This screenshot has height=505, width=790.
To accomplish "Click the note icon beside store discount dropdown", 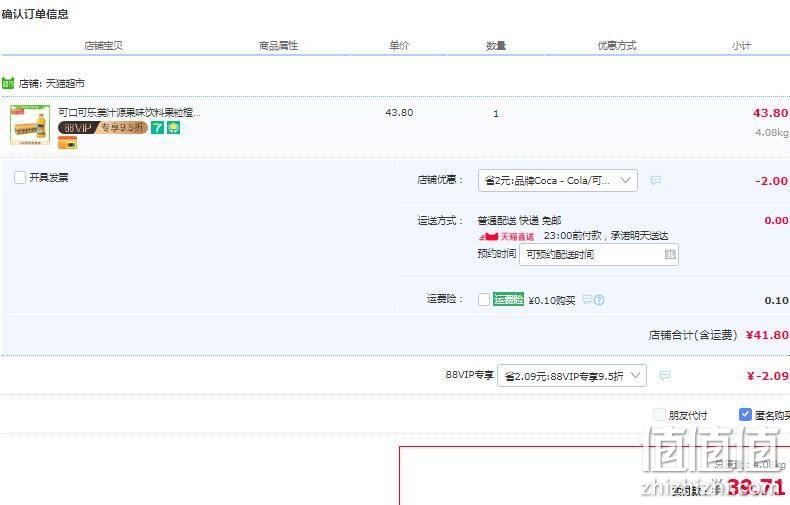I will click(x=655, y=180).
